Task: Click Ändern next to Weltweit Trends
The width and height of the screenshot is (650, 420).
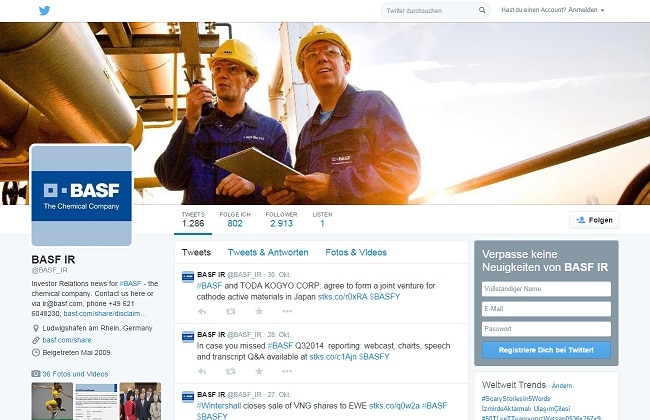Action: pyautogui.click(x=562, y=386)
